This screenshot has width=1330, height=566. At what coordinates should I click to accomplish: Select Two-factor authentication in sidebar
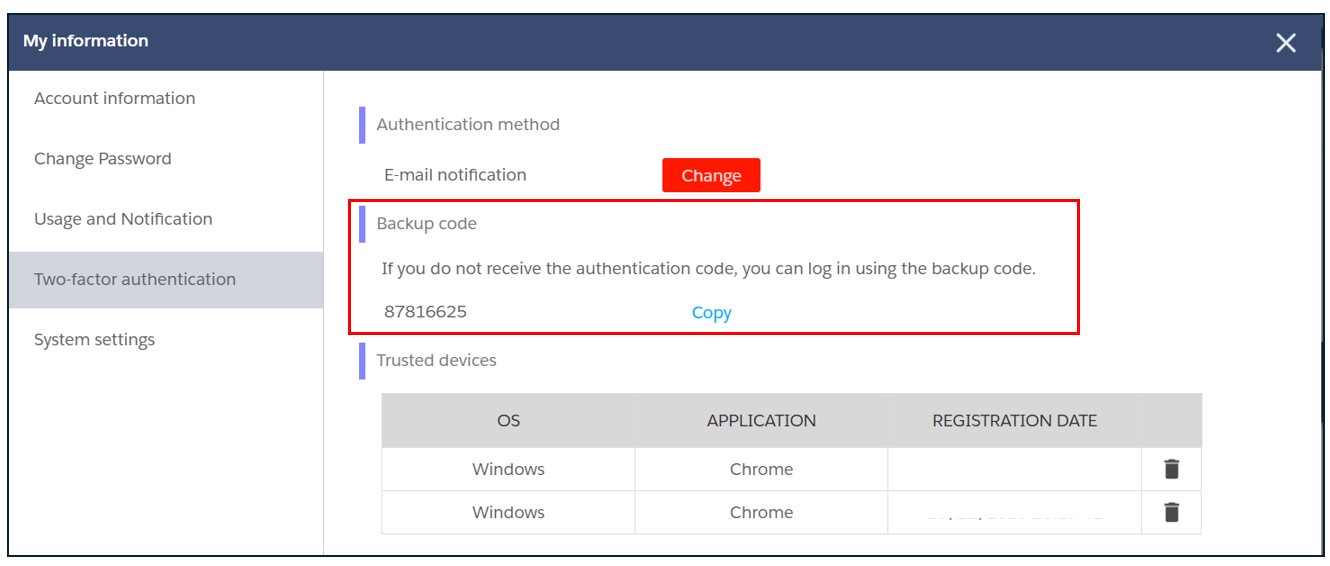[135, 280]
